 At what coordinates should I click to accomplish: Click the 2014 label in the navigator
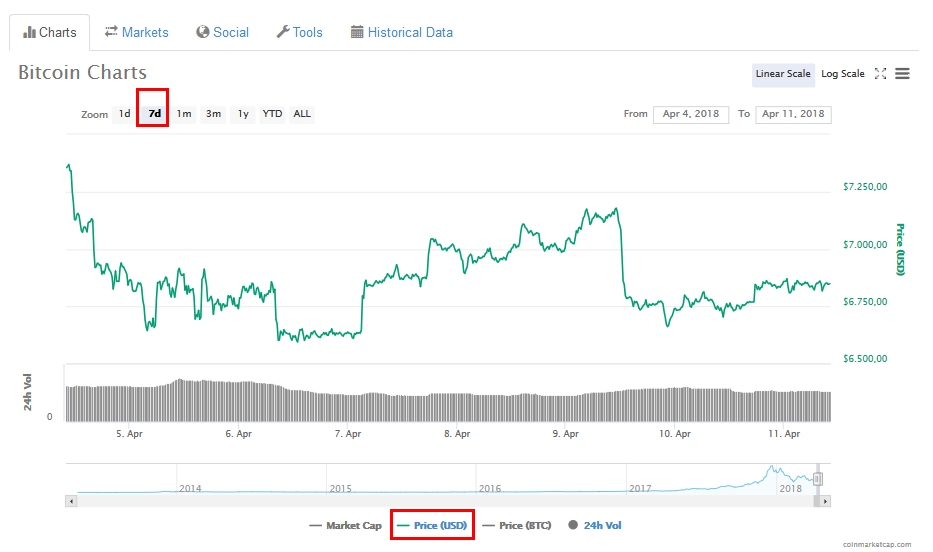click(x=190, y=488)
